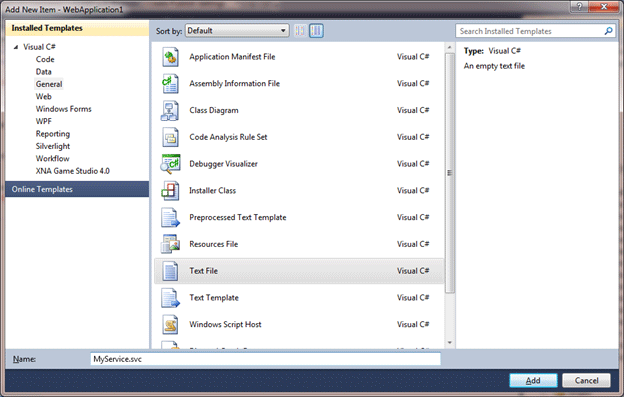
Task: Select the Visual C# tree item
Action: (x=39, y=47)
